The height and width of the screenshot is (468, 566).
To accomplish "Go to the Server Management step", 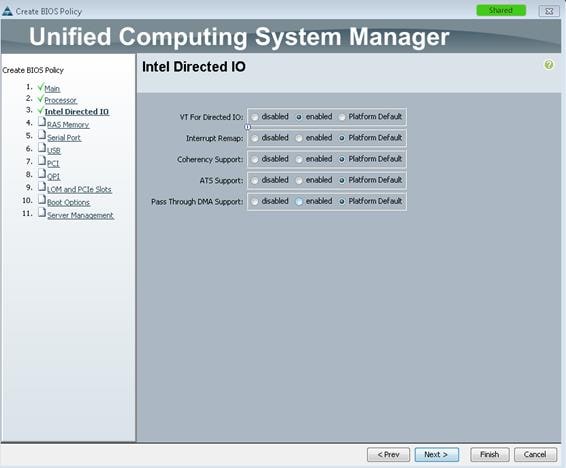I will [80, 215].
